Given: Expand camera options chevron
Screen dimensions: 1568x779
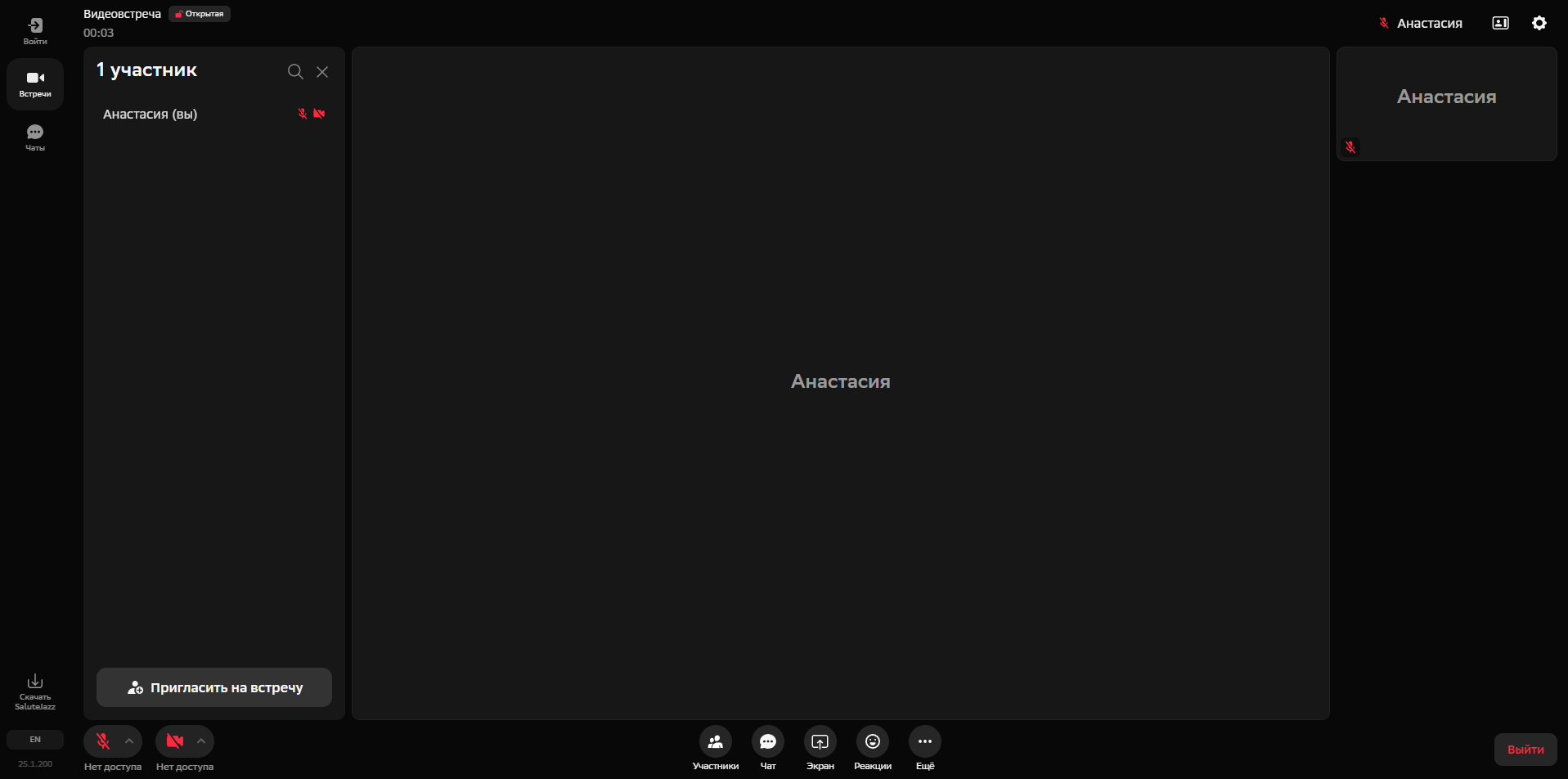Looking at the screenshot, I should click(201, 741).
